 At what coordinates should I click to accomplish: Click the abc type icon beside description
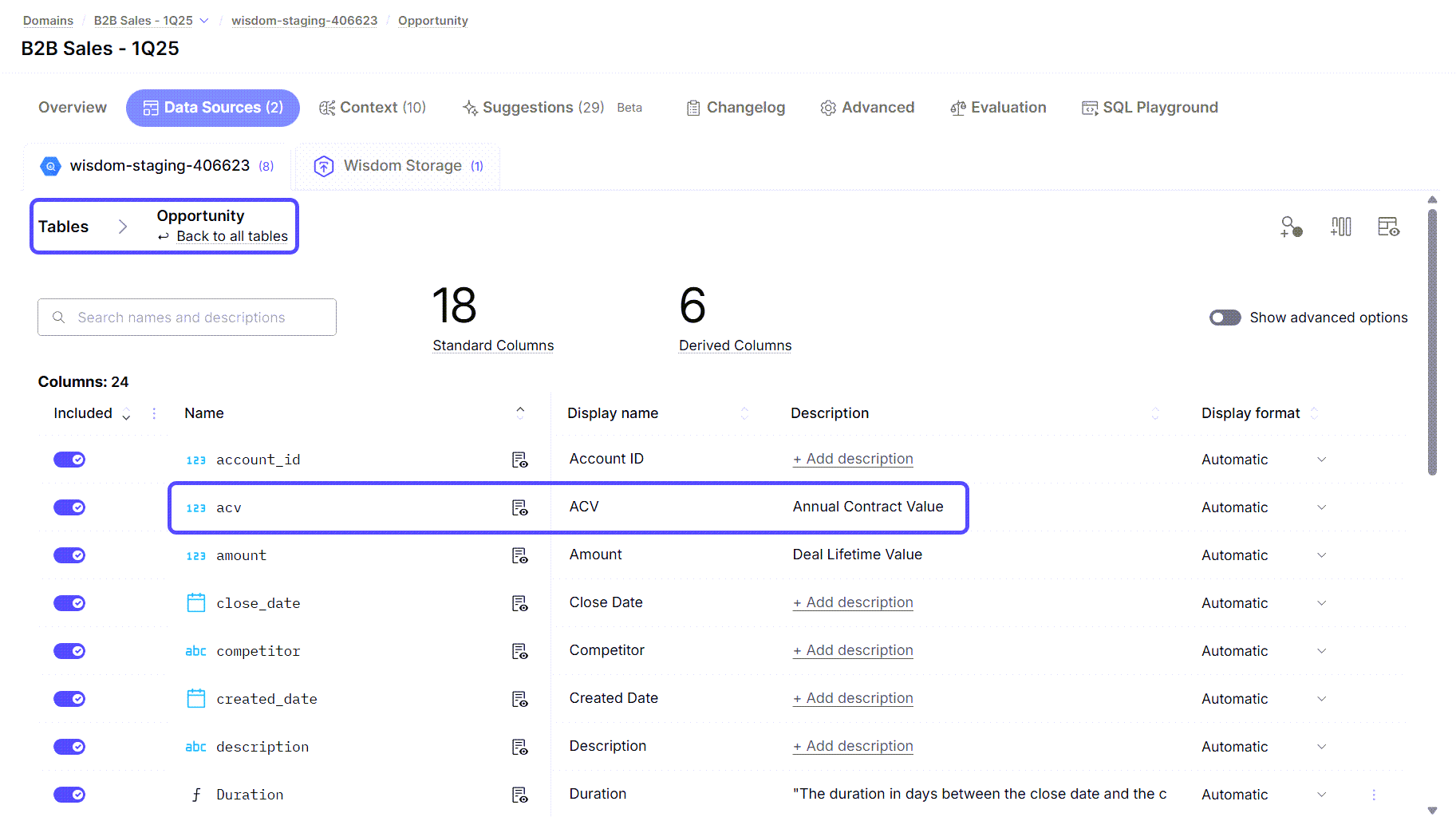(x=195, y=747)
